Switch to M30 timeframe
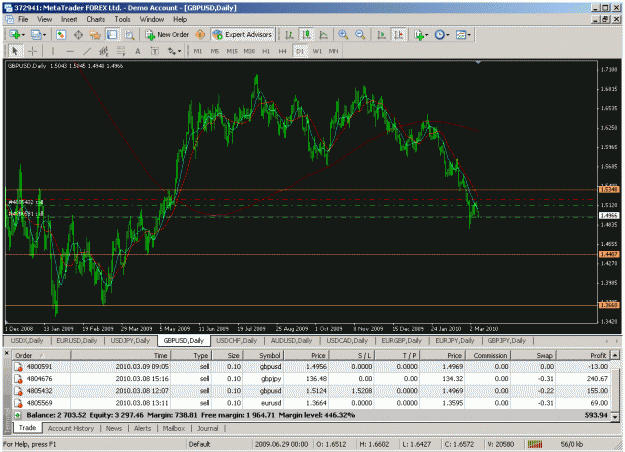The width and height of the screenshot is (625, 452). [249, 51]
